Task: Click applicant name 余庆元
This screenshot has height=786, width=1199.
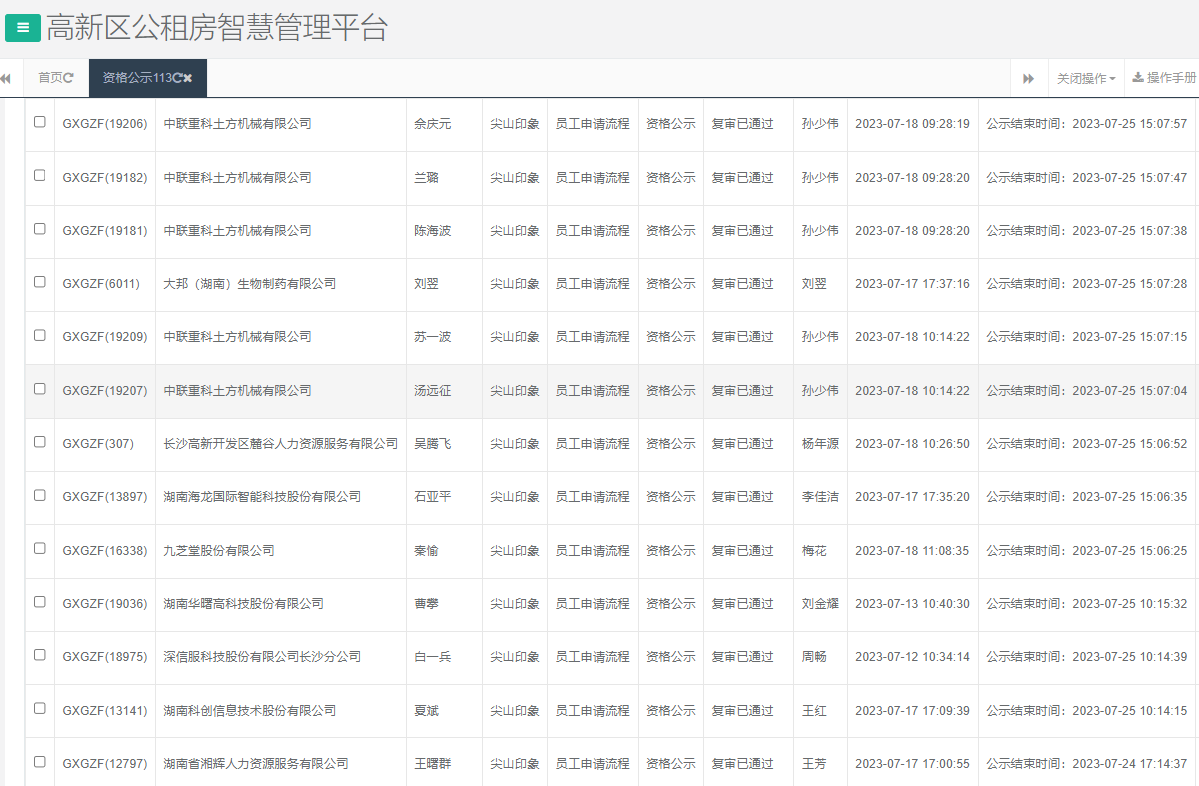Action: tap(433, 124)
